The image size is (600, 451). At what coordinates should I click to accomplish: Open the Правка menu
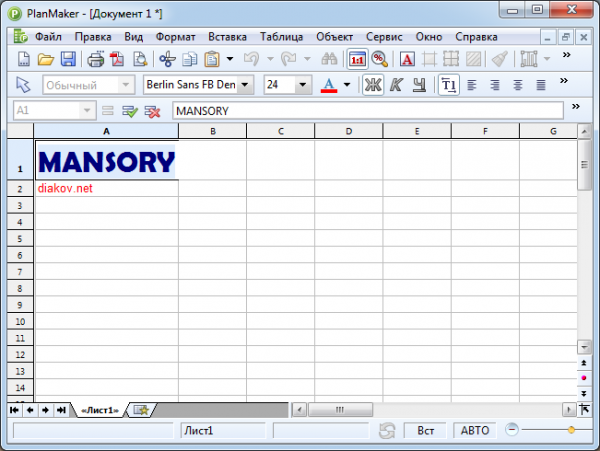click(93, 37)
